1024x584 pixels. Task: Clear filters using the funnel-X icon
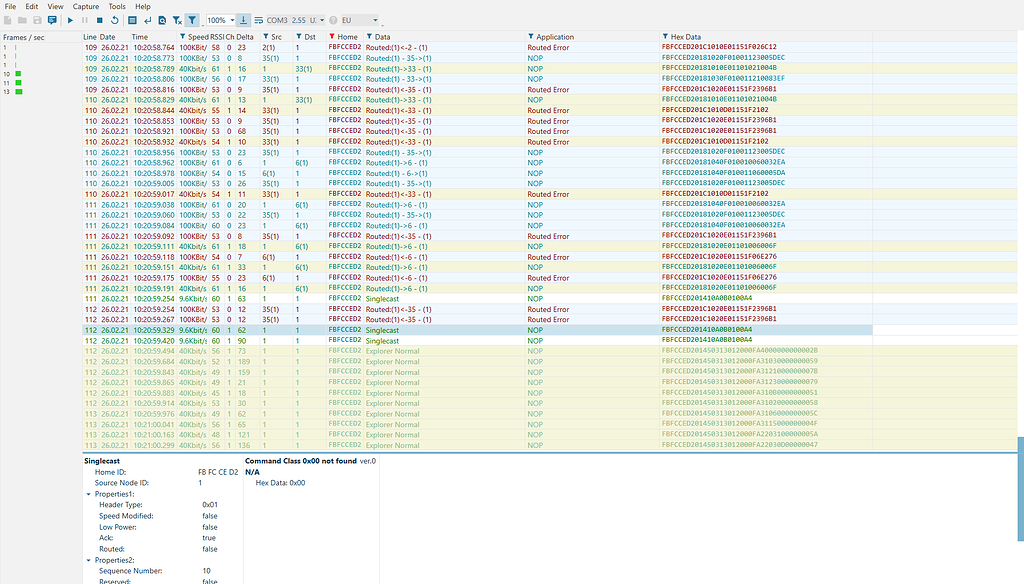(x=177, y=20)
